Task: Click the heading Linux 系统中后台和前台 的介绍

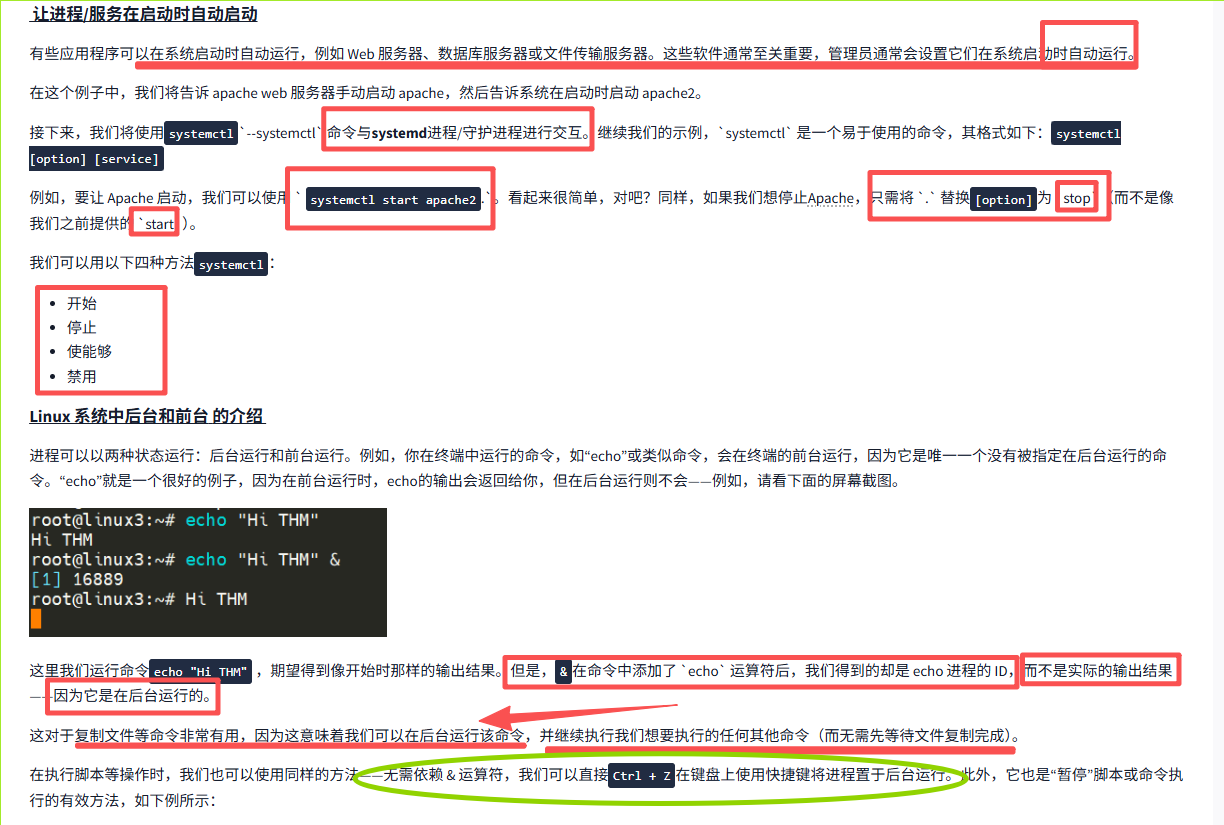Action: [147, 416]
